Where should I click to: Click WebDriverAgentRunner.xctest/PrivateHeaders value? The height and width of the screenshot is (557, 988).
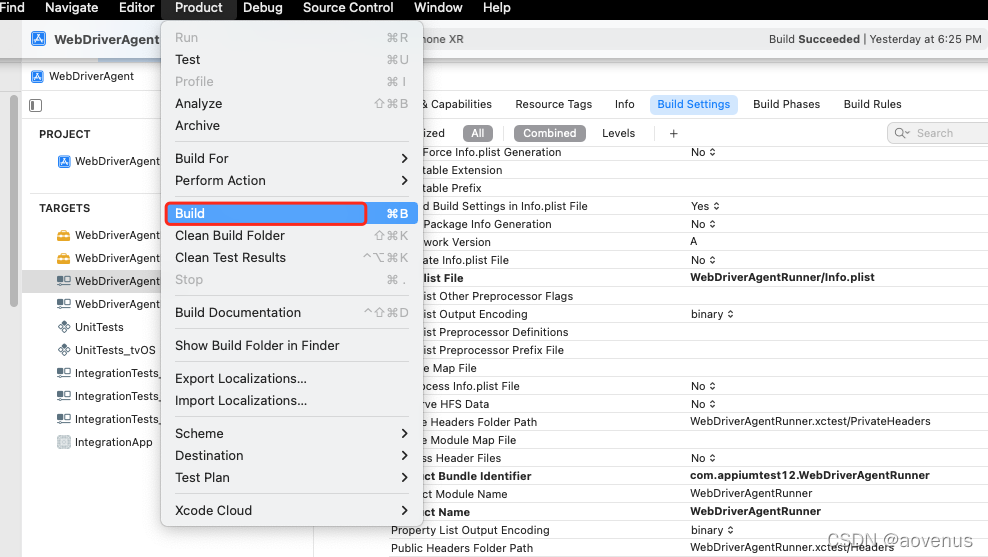point(810,422)
